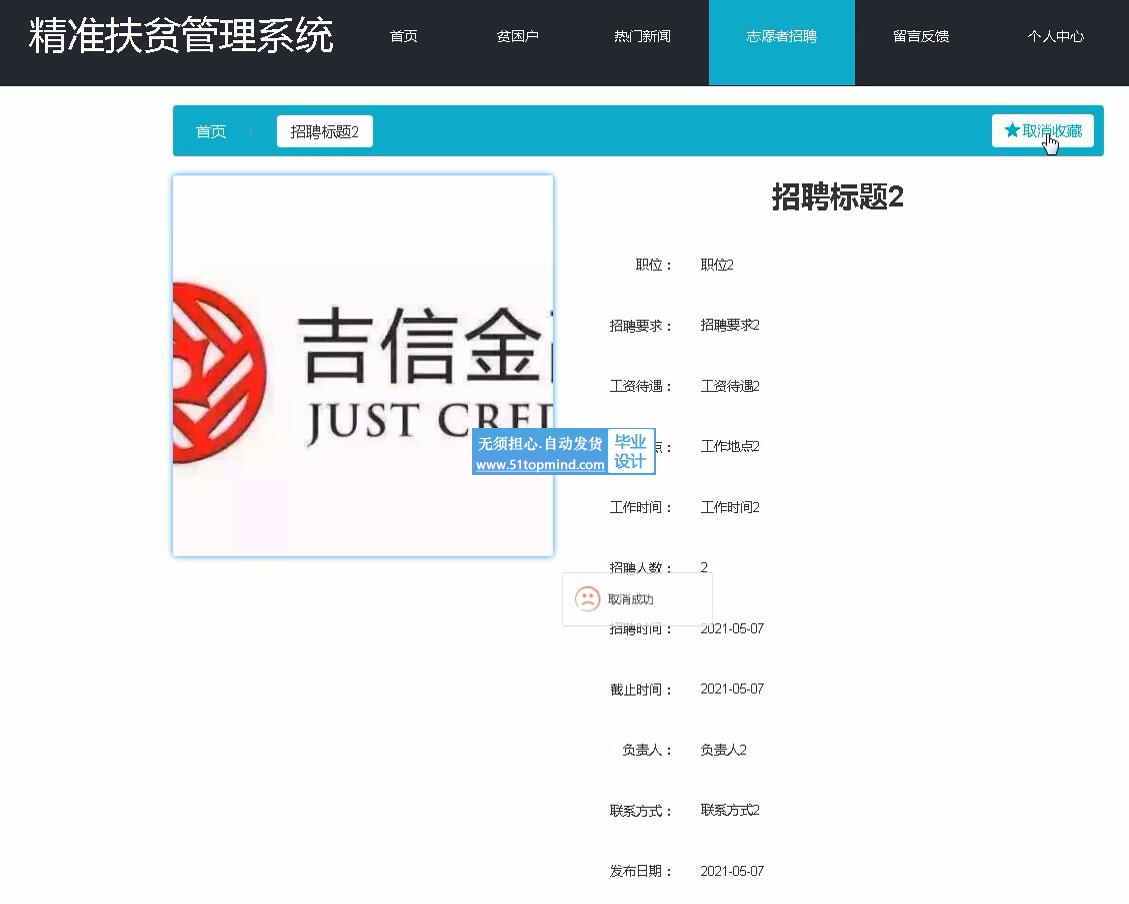Click the 负责人： label
The image size is (1129, 904).
(647, 750)
